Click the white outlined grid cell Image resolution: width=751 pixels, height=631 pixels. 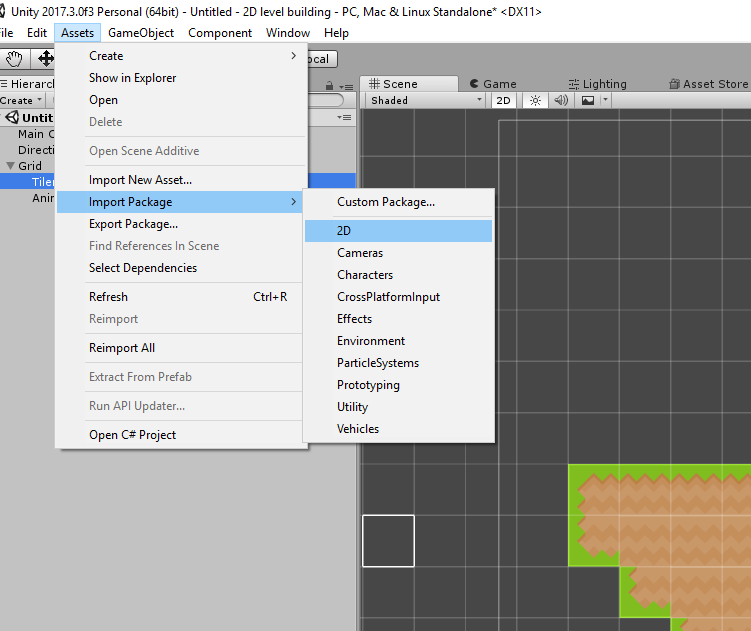[x=388, y=541]
